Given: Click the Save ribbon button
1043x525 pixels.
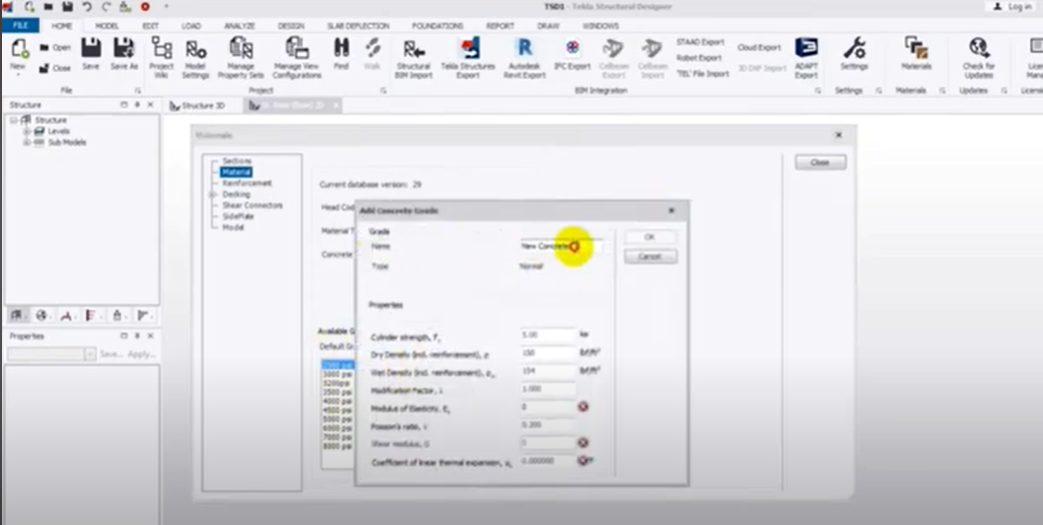Looking at the screenshot, I should tap(90, 54).
